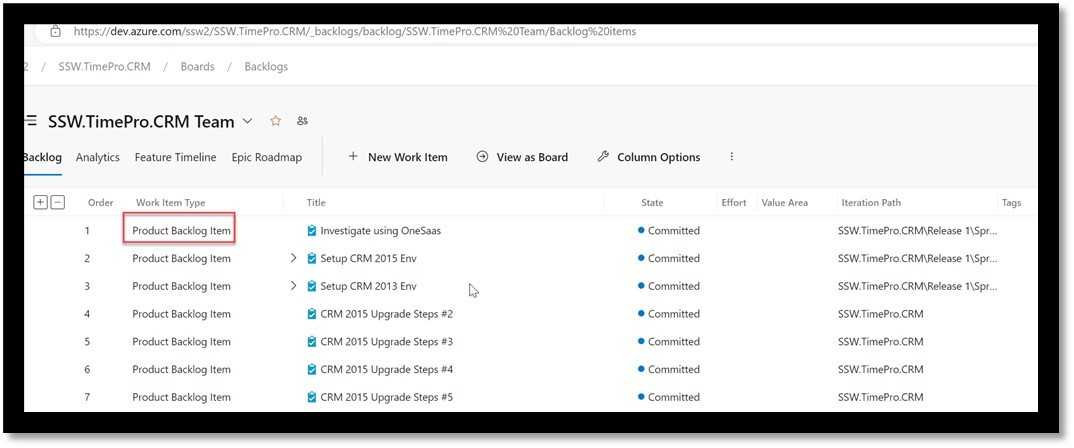Expand the Setup CRM 2015 Env row
This screenshot has width=1074, height=448.
[293, 258]
